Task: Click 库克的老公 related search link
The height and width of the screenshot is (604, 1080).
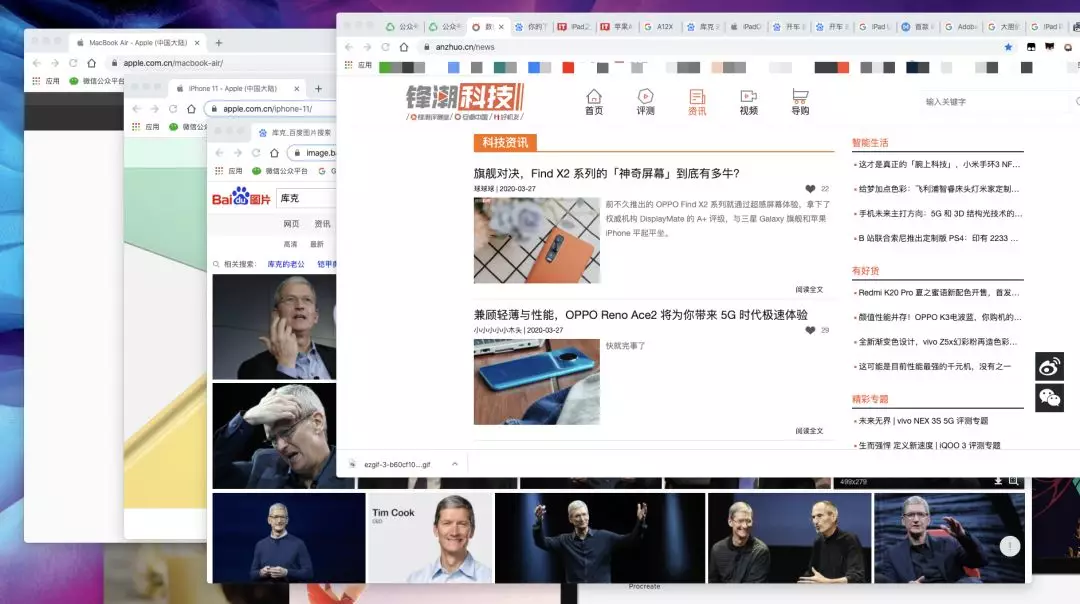Action: 286,264
